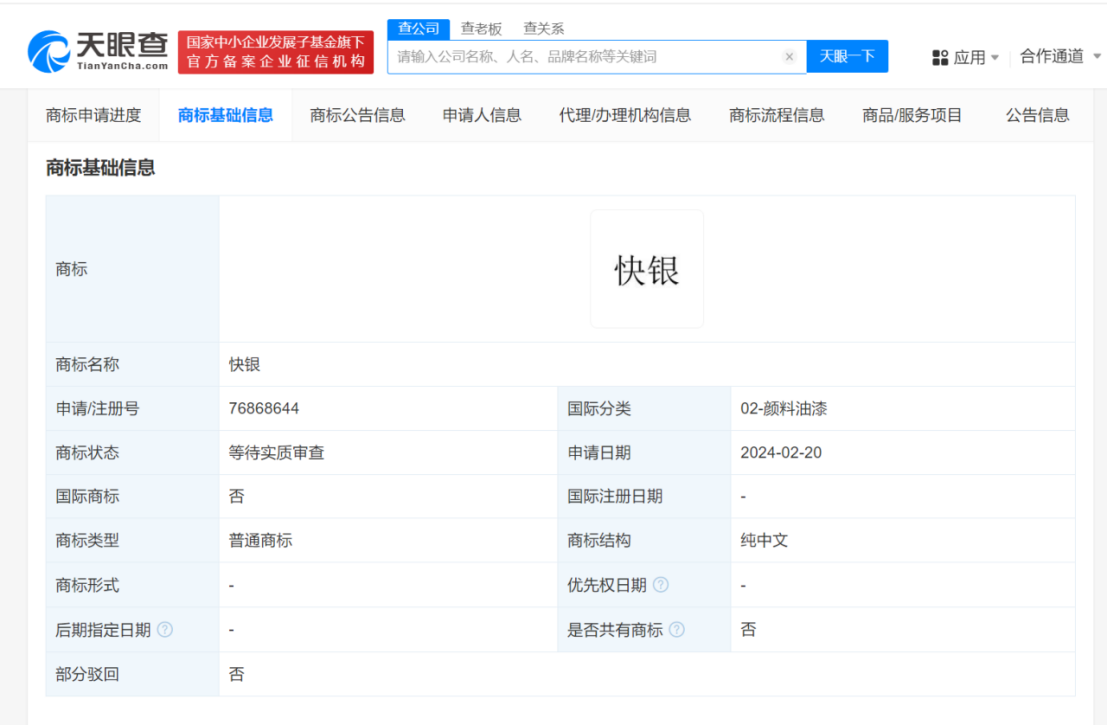
Task: Switch to the 查老板 search tab
Action: coord(481,29)
